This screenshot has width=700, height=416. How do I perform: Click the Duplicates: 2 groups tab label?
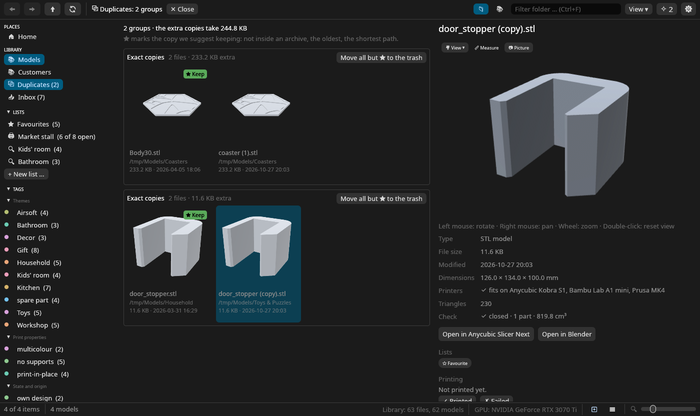(x=127, y=9)
